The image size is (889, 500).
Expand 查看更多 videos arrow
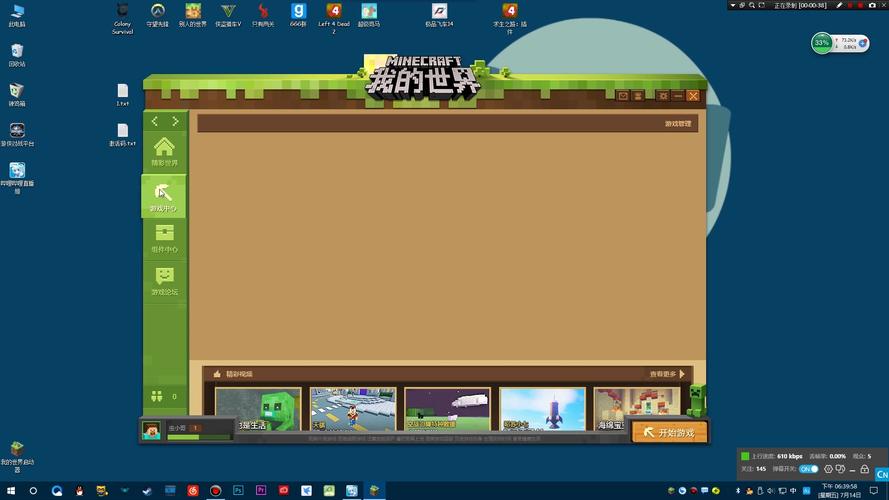click(x=682, y=374)
